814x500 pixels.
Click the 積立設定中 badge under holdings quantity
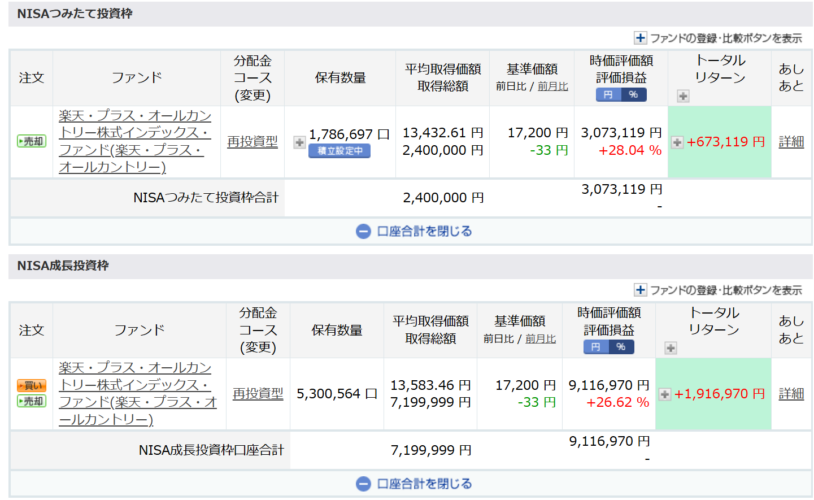point(338,151)
